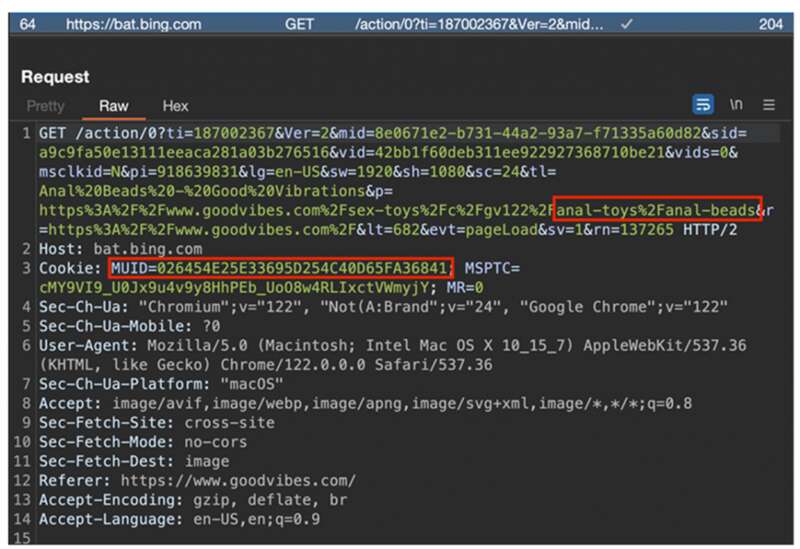Click the Host: bat.bing.com header line
Screen dimensions: 800x549
click(120, 248)
